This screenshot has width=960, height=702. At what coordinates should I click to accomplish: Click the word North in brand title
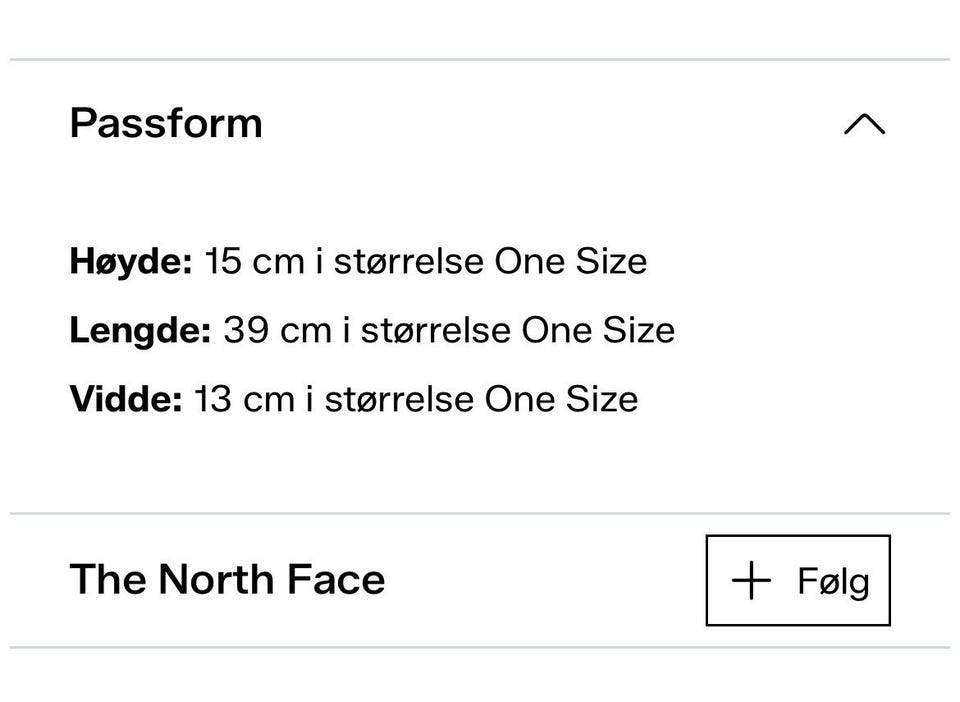(217, 580)
